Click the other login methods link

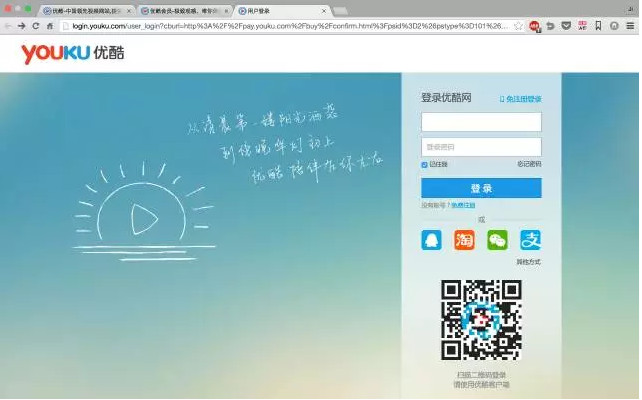coord(528,262)
